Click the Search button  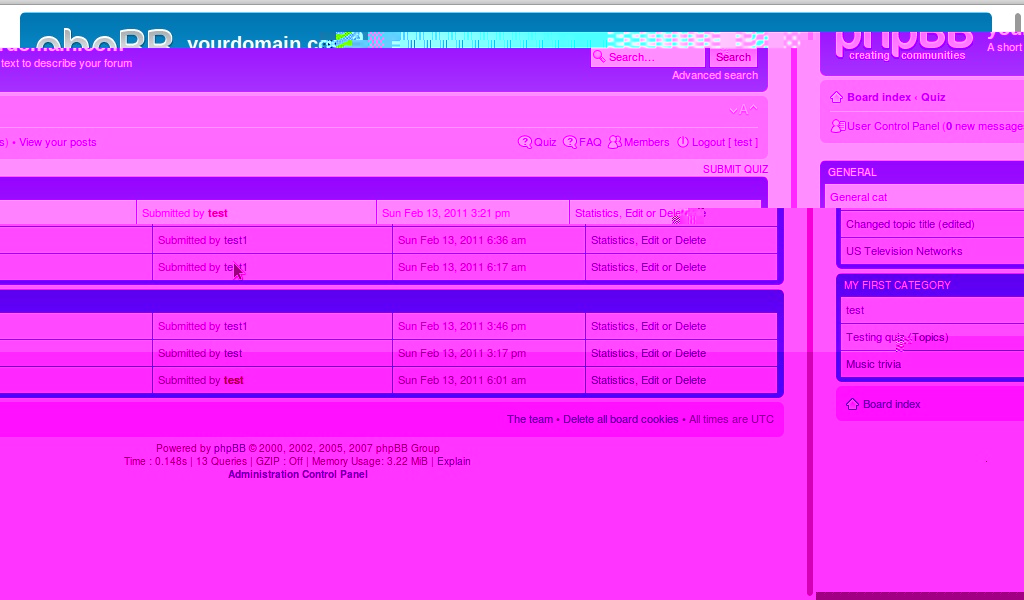733,57
